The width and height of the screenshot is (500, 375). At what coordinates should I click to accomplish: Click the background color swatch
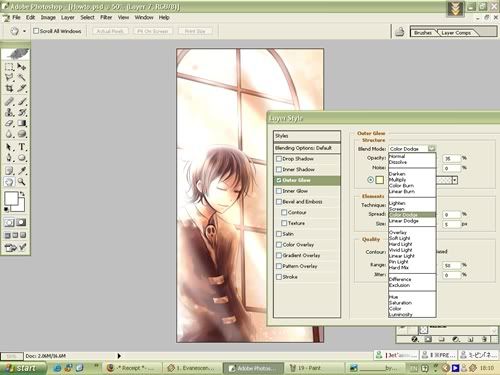[x=21, y=207]
